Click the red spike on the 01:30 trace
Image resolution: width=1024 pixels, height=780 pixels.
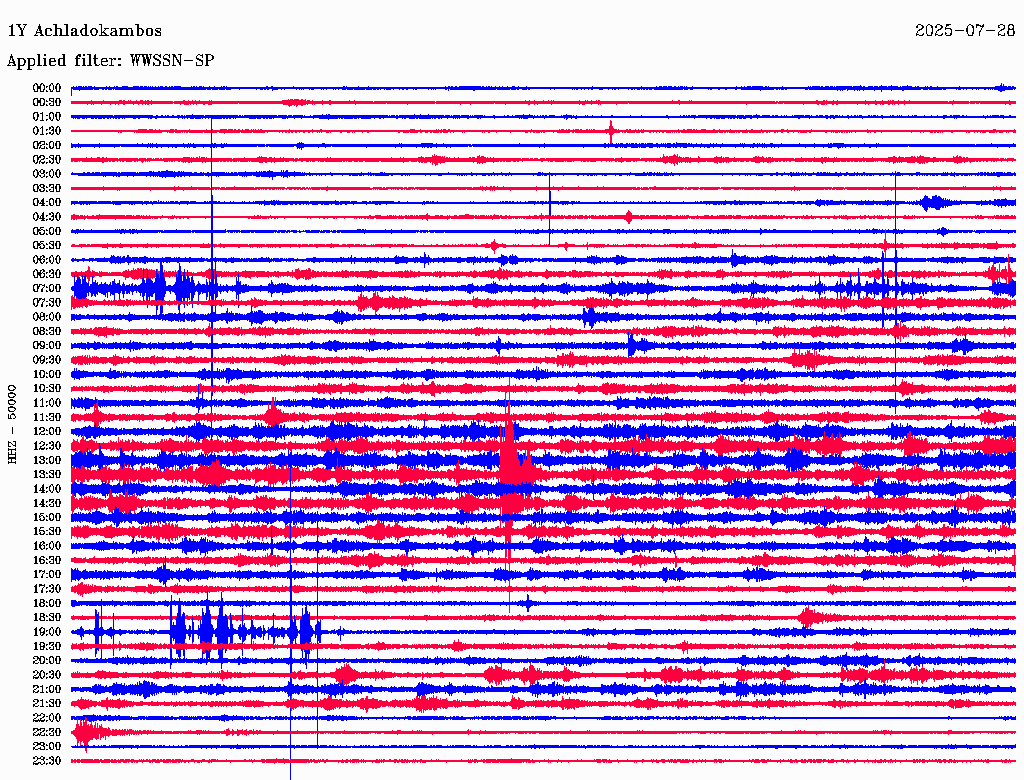pyautogui.click(x=611, y=131)
